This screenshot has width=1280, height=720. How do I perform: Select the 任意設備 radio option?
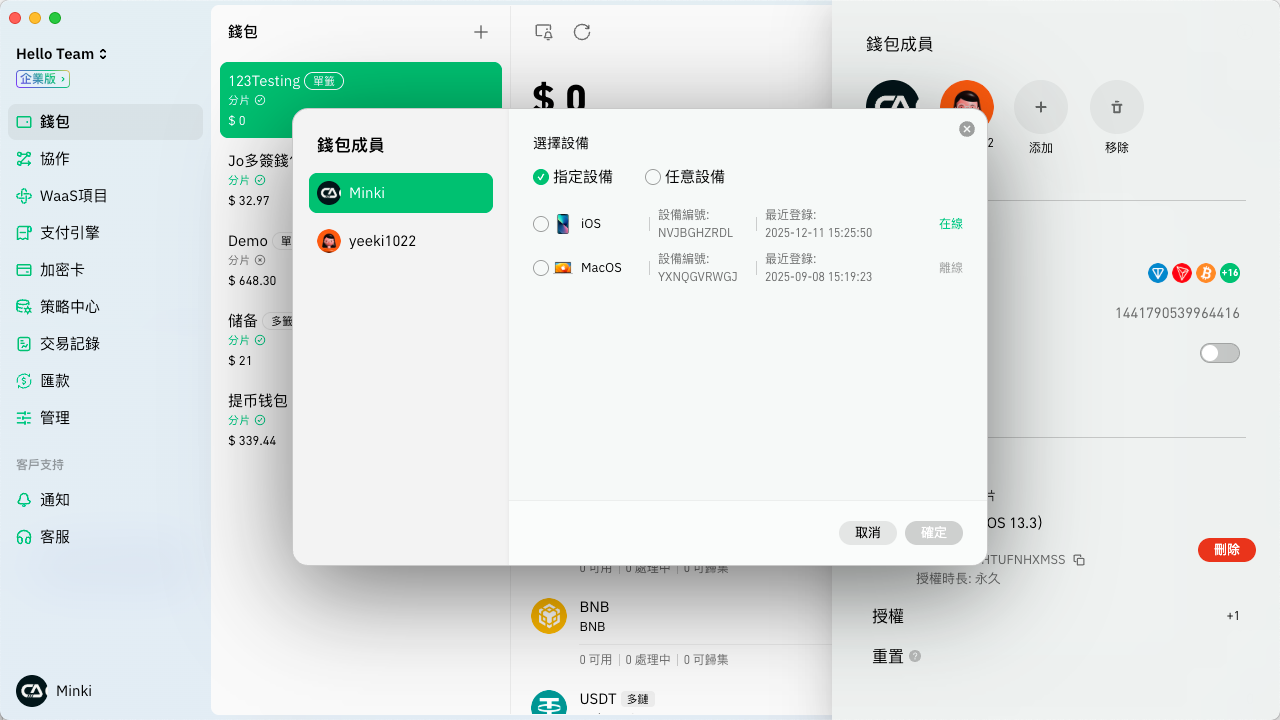tap(653, 177)
